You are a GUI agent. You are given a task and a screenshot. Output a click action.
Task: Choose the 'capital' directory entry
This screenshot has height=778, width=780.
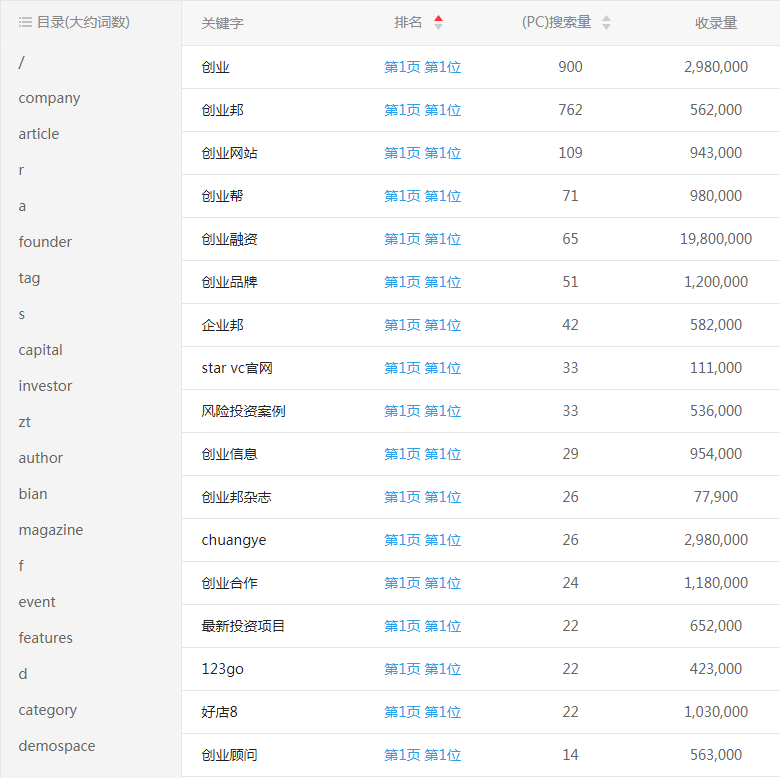(x=40, y=350)
